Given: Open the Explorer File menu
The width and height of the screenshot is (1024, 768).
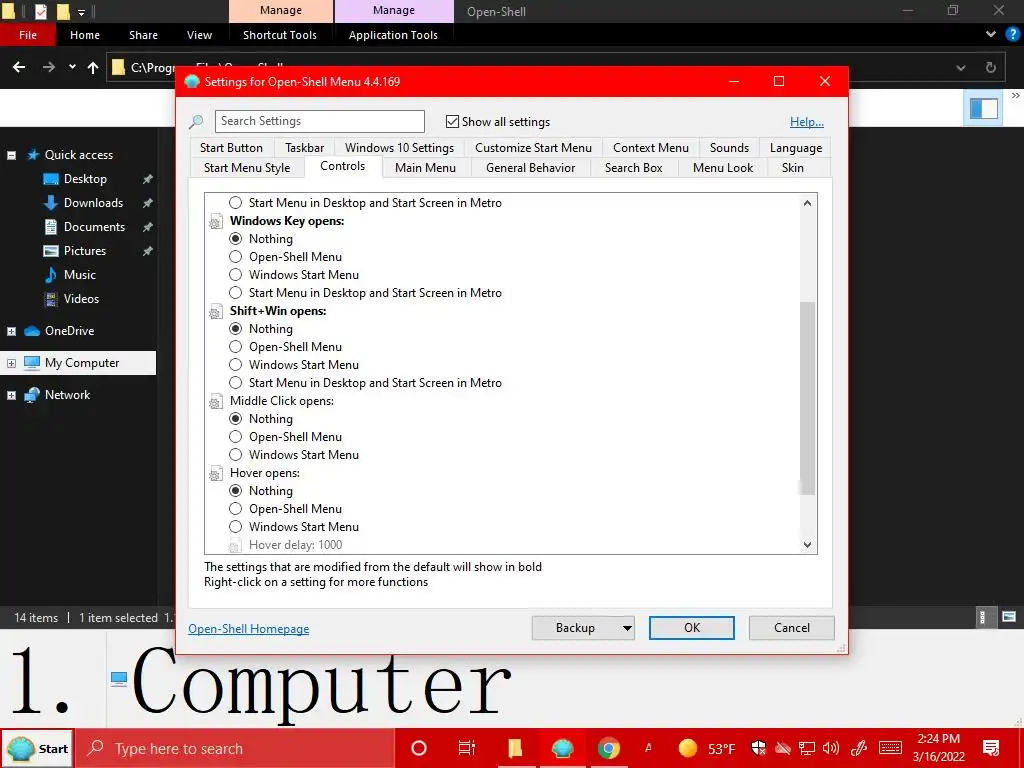Looking at the screenshot, I should [x=27, y=35].
